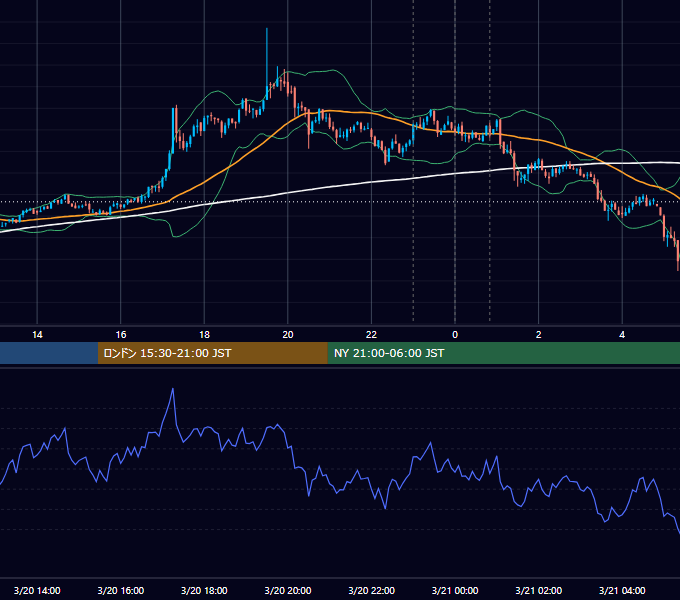Click the 22 hour axis label
The width and height of the screenshot is (680, 600).
[371, 335]
